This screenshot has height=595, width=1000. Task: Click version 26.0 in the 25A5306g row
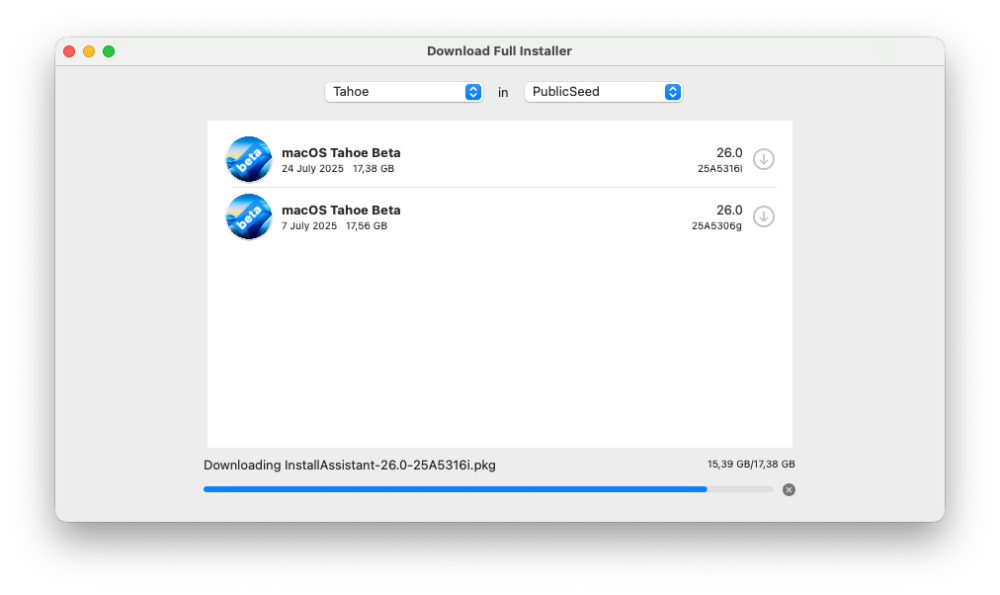click(x=729, y=210)
